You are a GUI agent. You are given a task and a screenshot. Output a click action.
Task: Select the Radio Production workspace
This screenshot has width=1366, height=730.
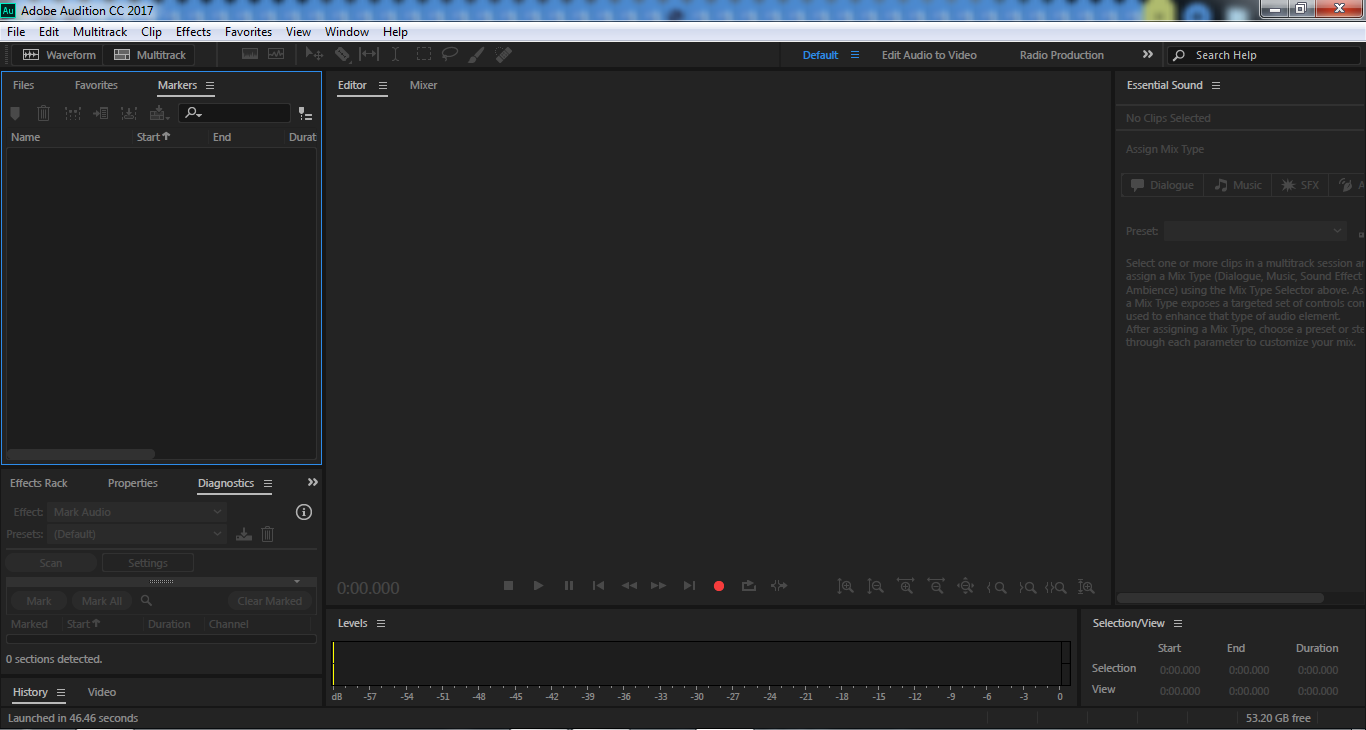1062,55
